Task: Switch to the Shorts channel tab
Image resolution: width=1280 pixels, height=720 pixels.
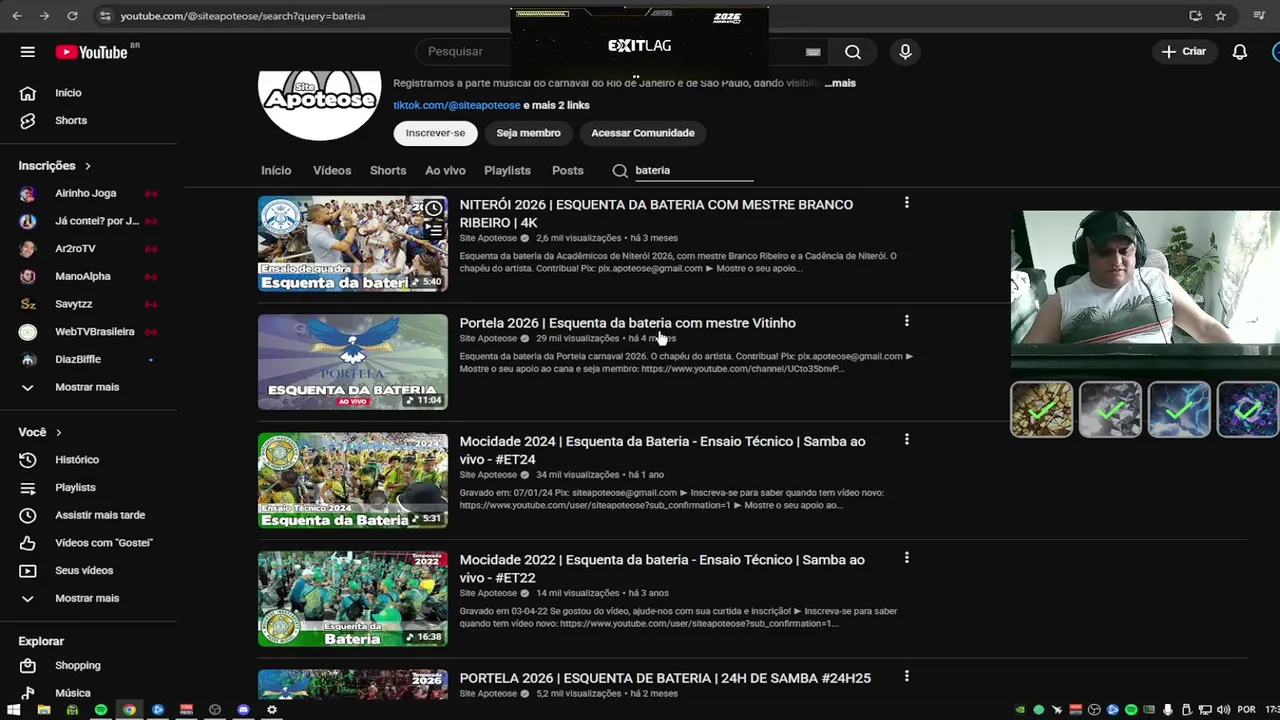Action: pyautogui.click(x=388, y=171)
